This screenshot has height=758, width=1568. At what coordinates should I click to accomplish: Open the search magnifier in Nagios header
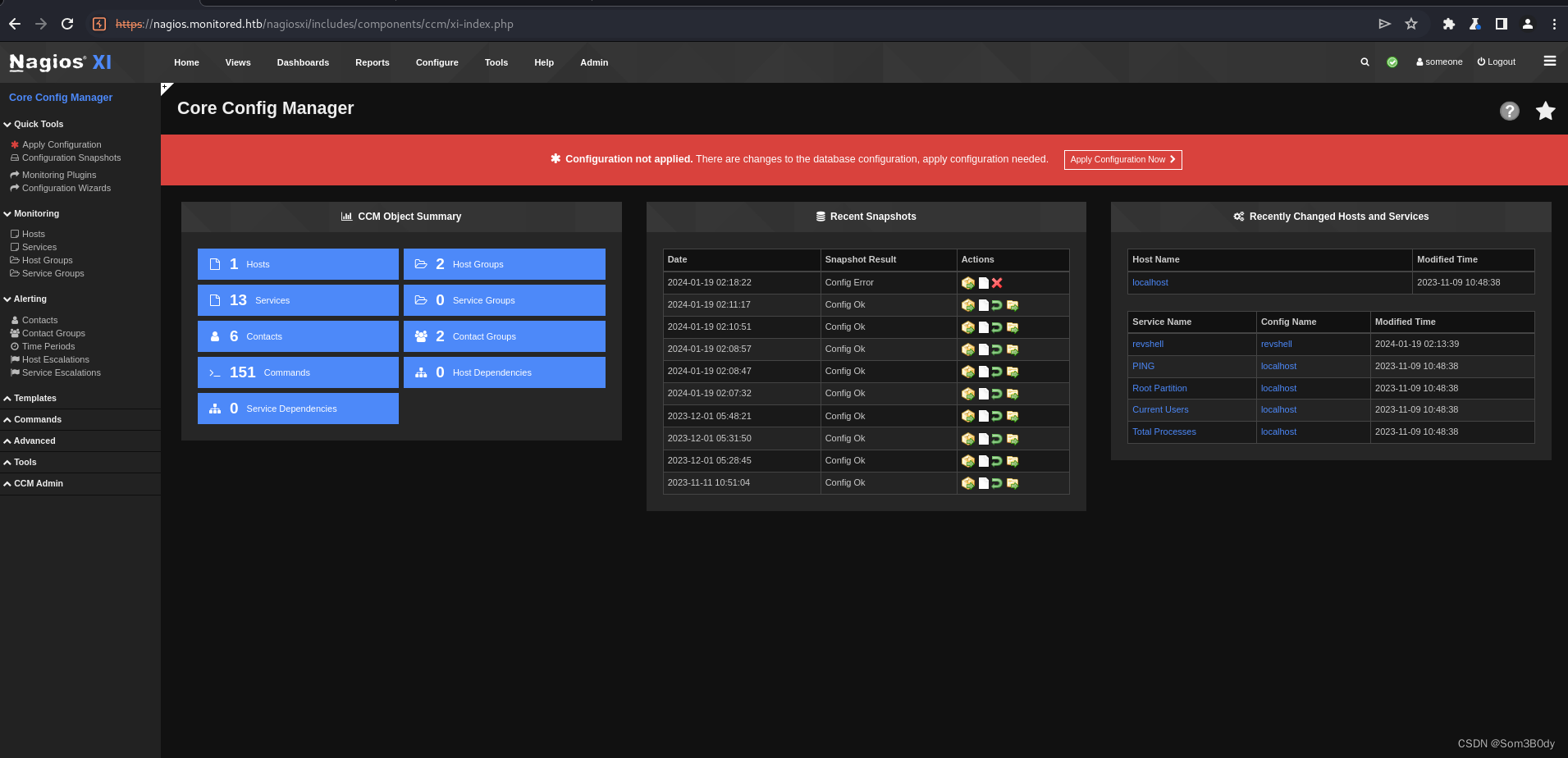click(x=1365, y=62)
